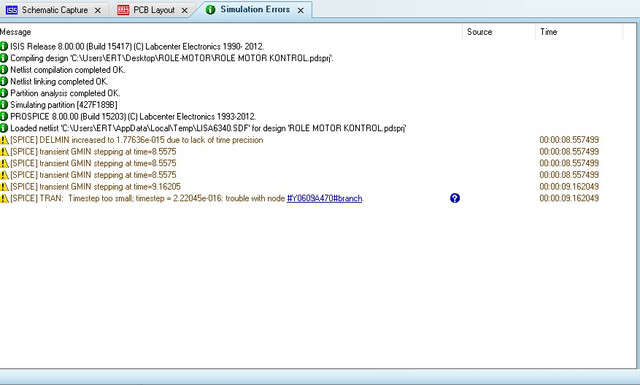The height and width of the screenshot is (385, 640).
Task: Click info icon beside Compiling design message
Action: coord(4,58)
